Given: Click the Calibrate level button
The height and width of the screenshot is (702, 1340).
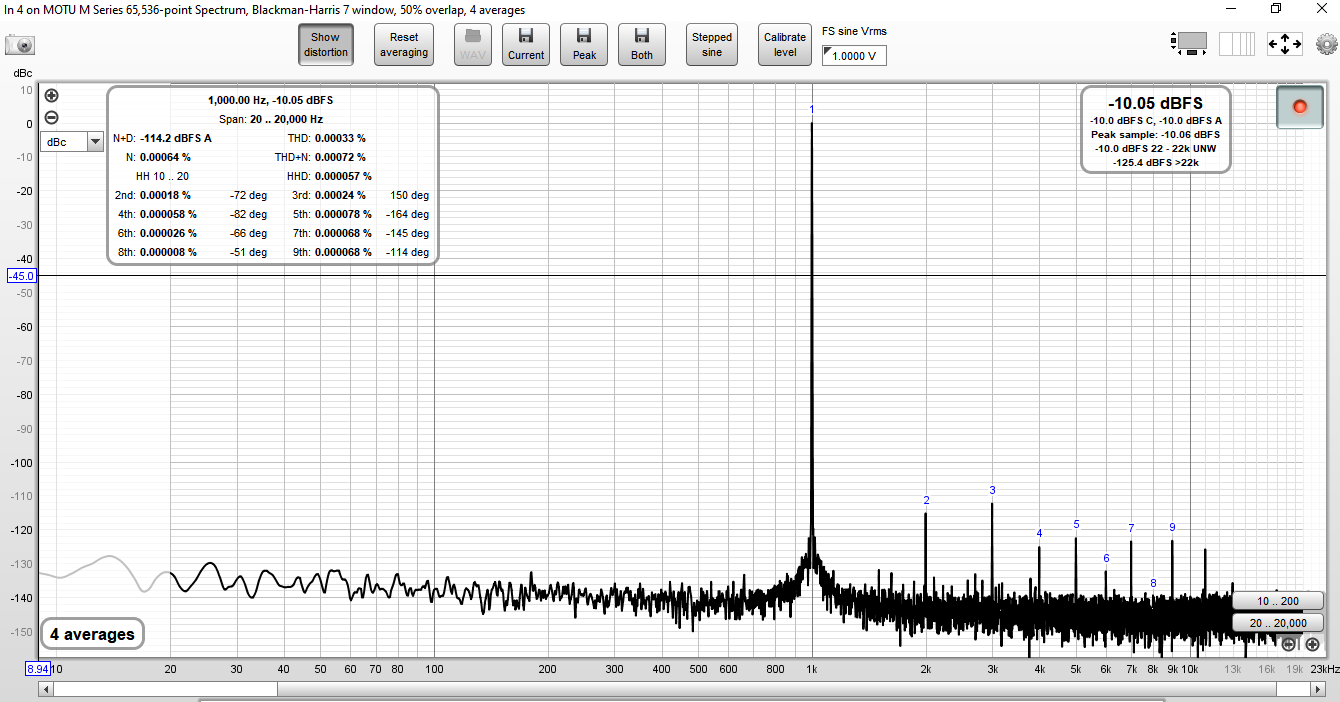Looking at the screenshot, I should pyautogui.click(x=785, y=45).
